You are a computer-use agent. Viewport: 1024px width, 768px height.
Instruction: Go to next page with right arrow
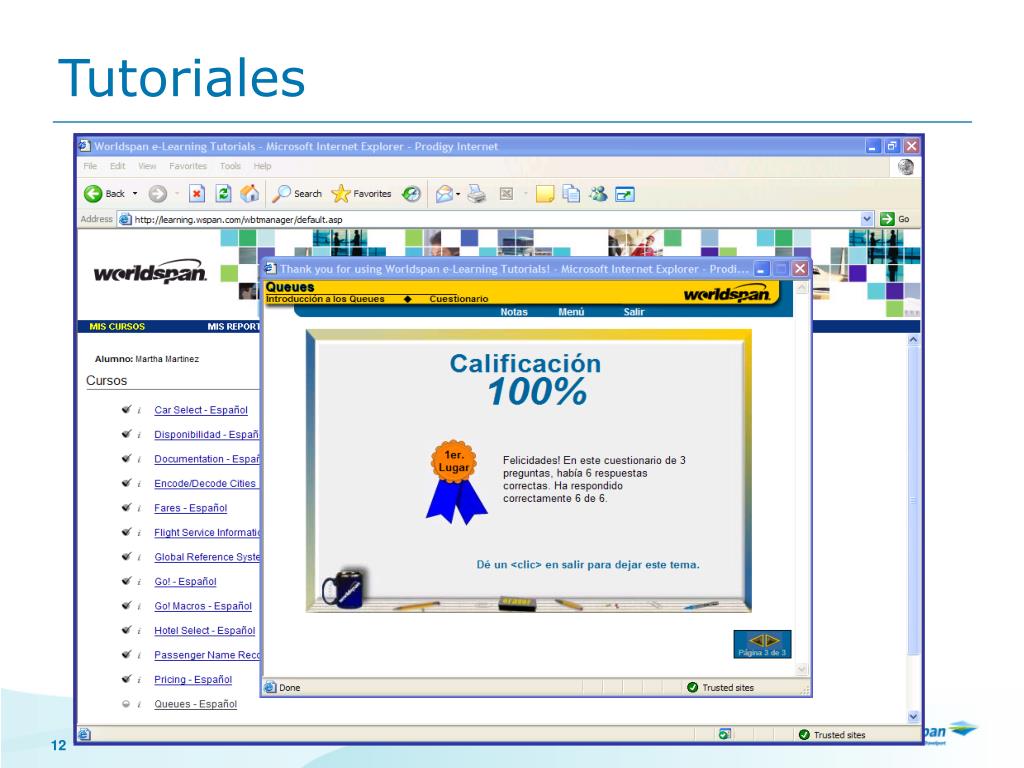(771, 641)
